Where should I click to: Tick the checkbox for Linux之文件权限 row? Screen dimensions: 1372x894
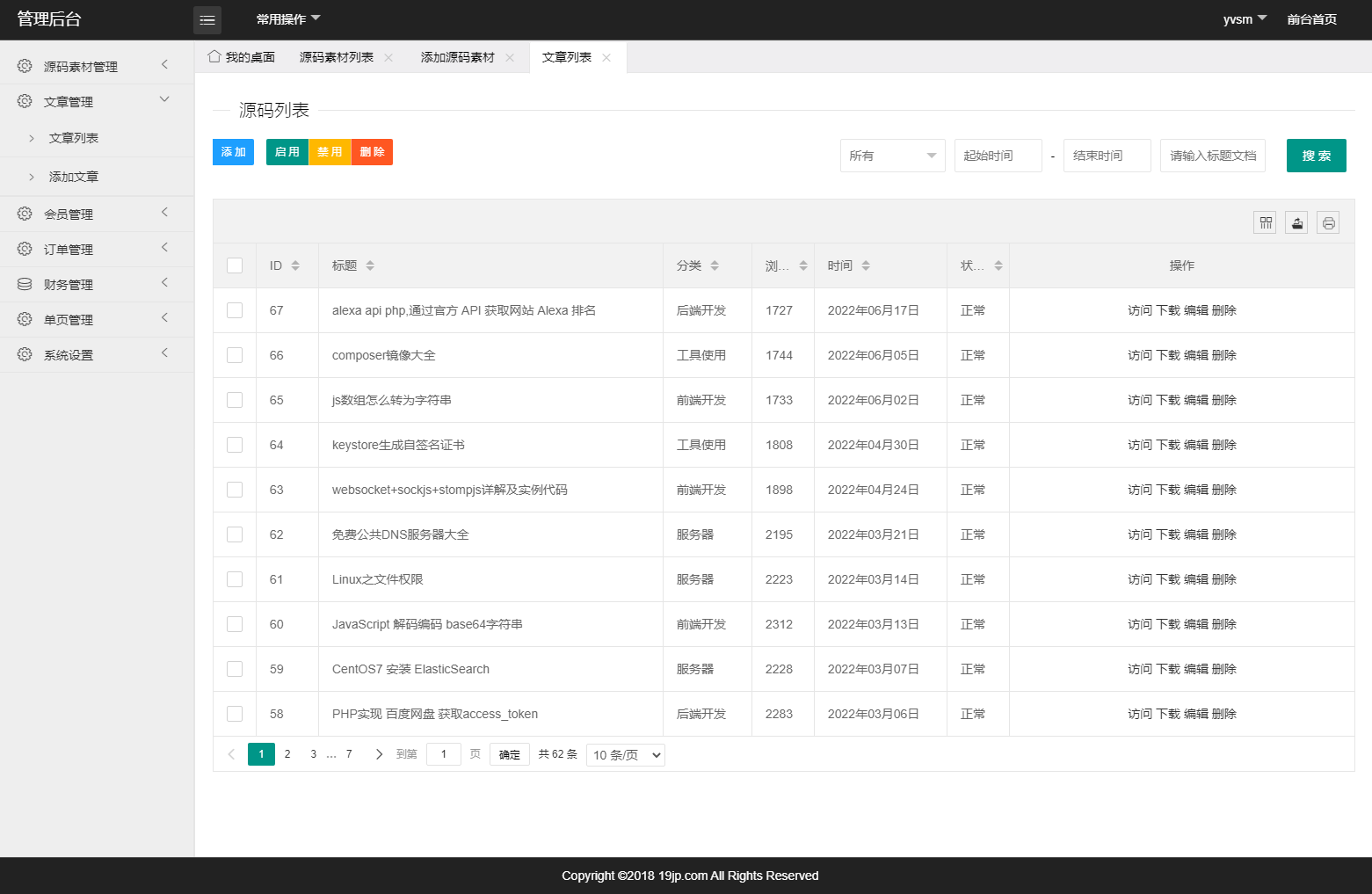235,579
